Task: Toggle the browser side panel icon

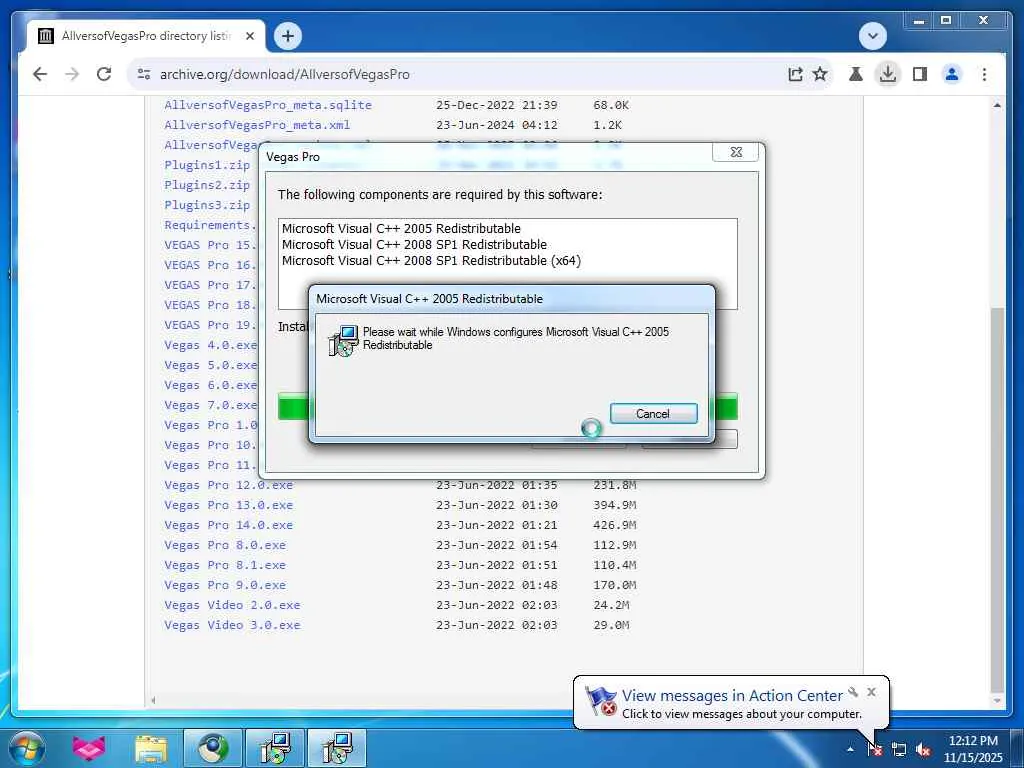Action: (x=920, y=74)
